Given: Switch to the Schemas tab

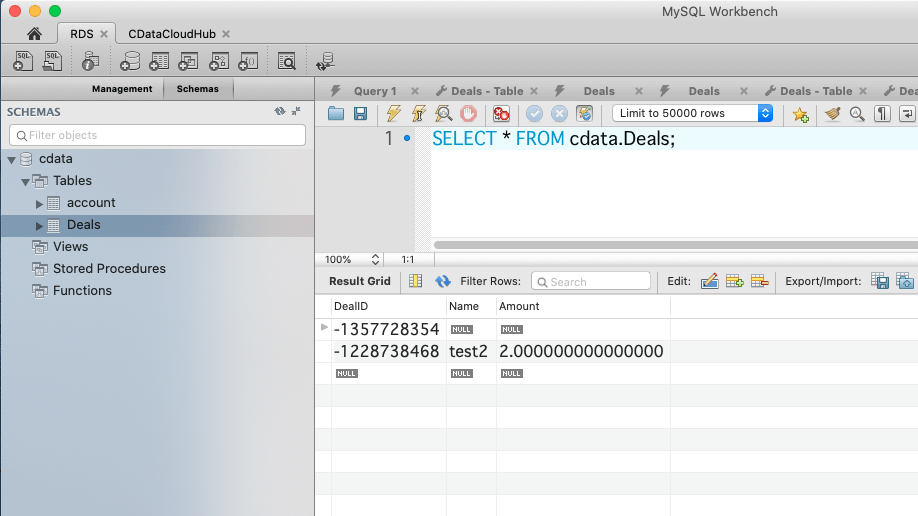Looking at the screenshot, I should pyautogui.click(x=198, y=88).
